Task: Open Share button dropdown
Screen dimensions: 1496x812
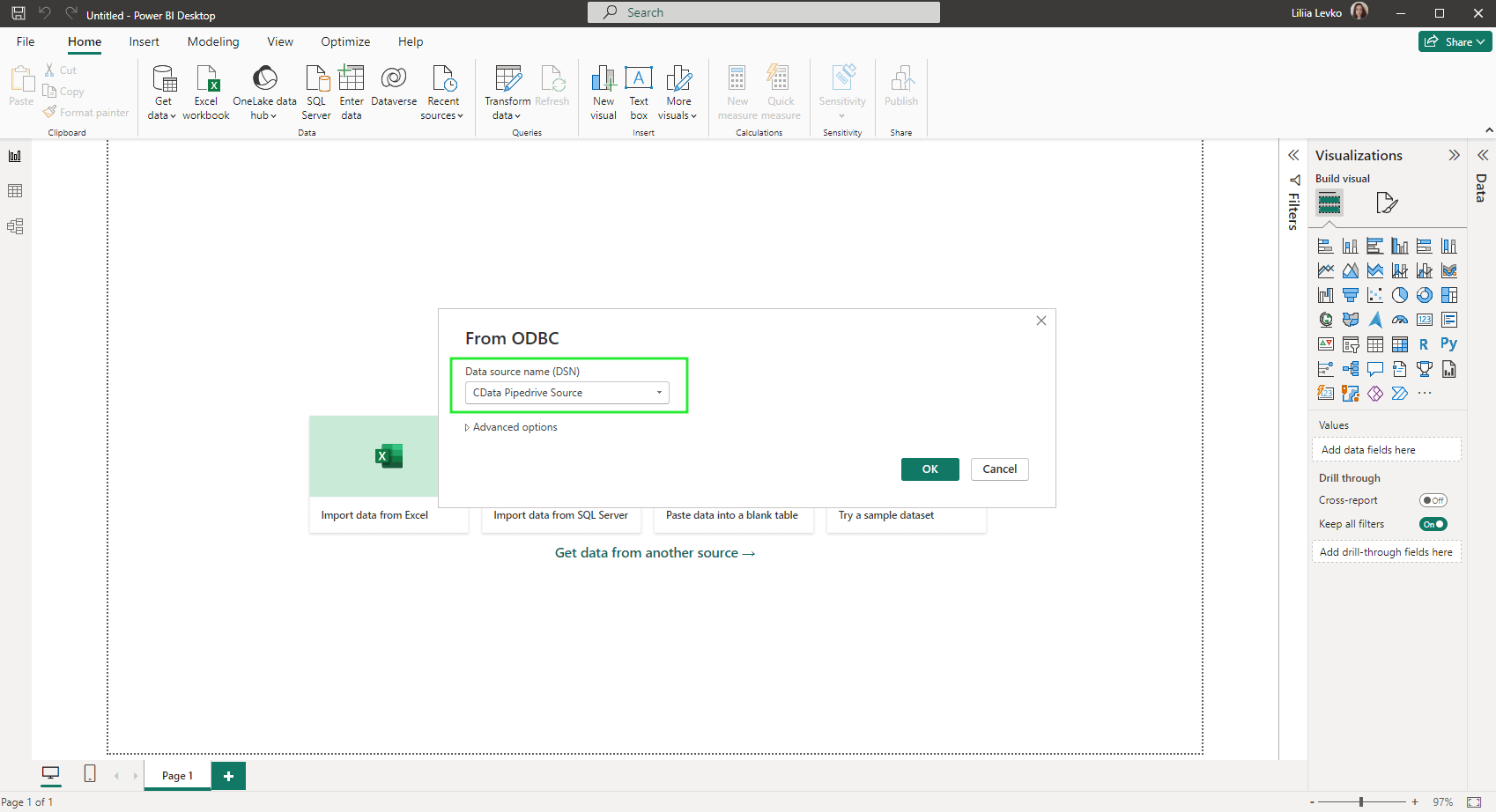Action: tap(1455, 41)
